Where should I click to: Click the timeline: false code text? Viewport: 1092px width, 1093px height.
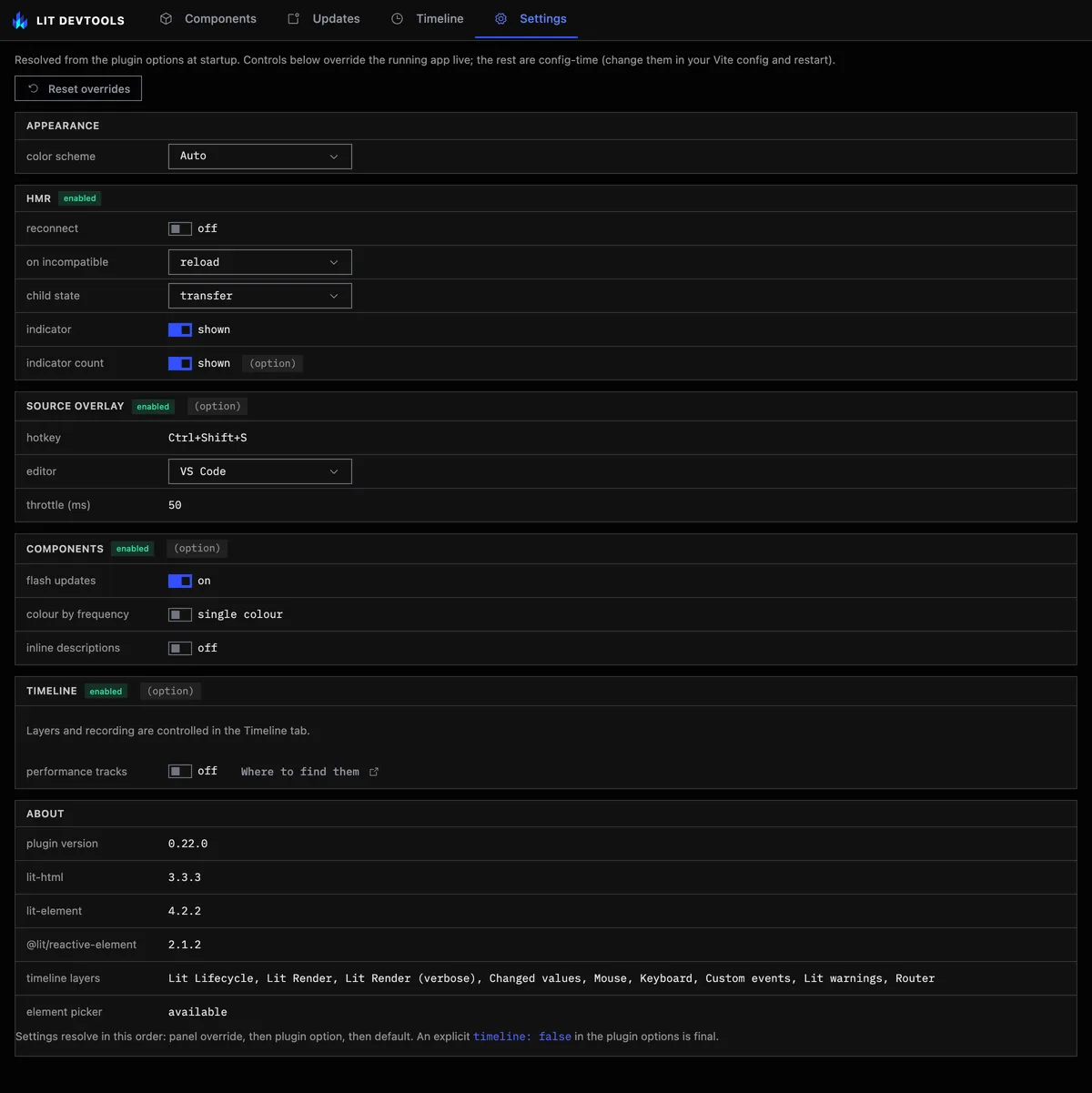click(x=522, y=1037)
